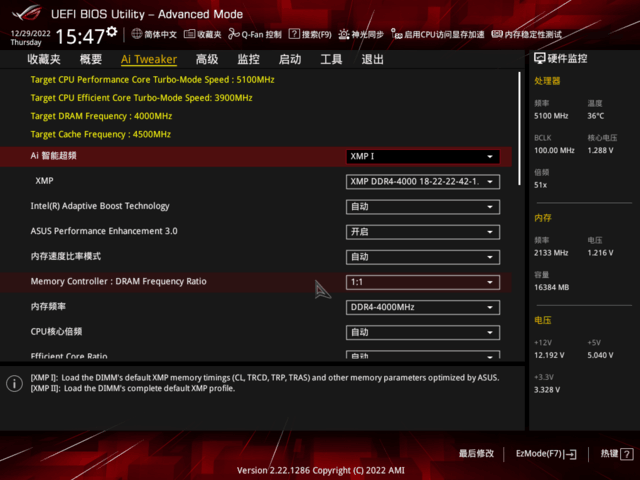Click 最后修改 last modified button

[x=476, y=453]
